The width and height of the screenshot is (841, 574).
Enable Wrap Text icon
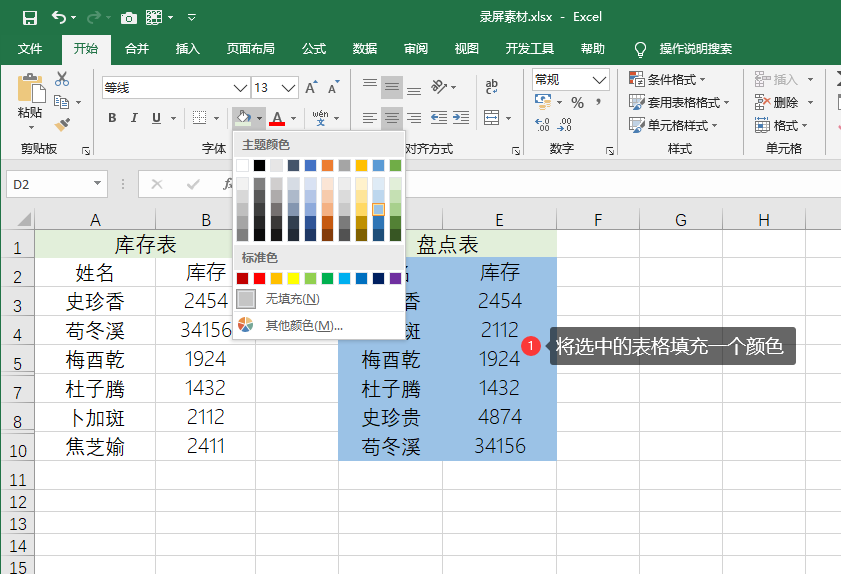[x=491, y=86]
